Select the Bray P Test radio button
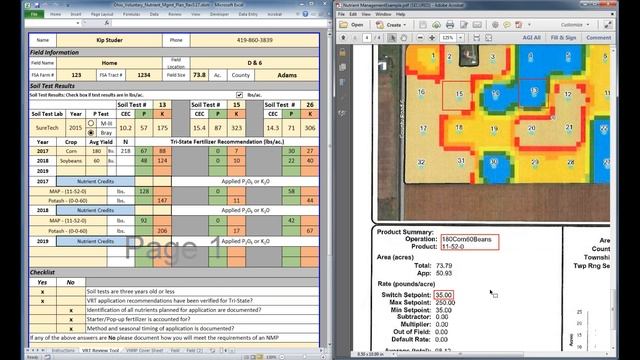 (x=91, y=132)
